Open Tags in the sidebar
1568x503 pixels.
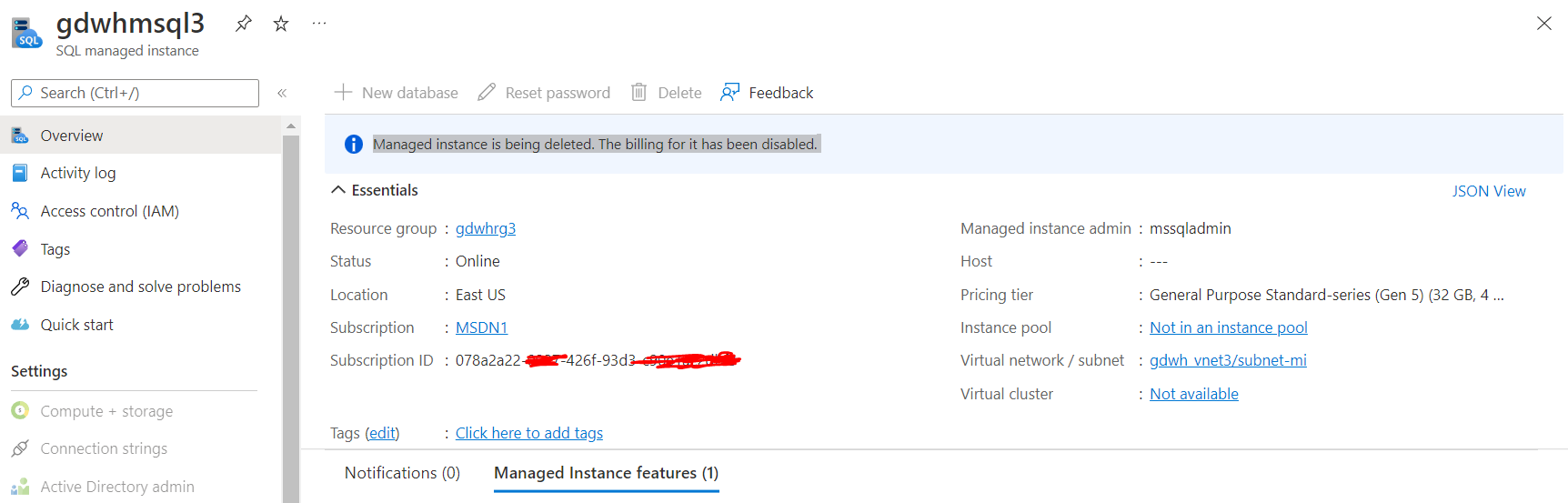[141, 249]
